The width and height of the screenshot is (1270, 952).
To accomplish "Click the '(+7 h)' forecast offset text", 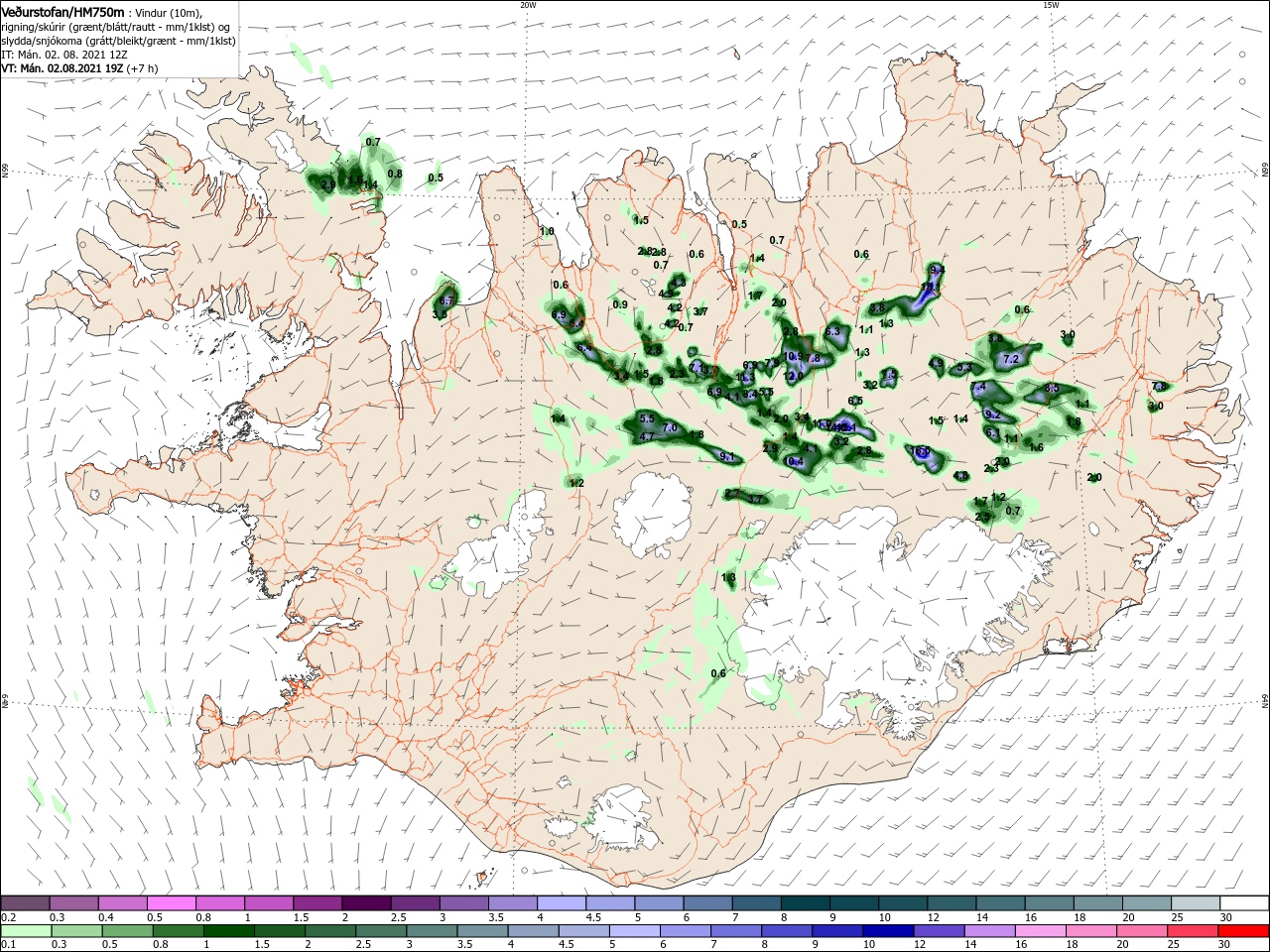I will [x=142, y=68].
